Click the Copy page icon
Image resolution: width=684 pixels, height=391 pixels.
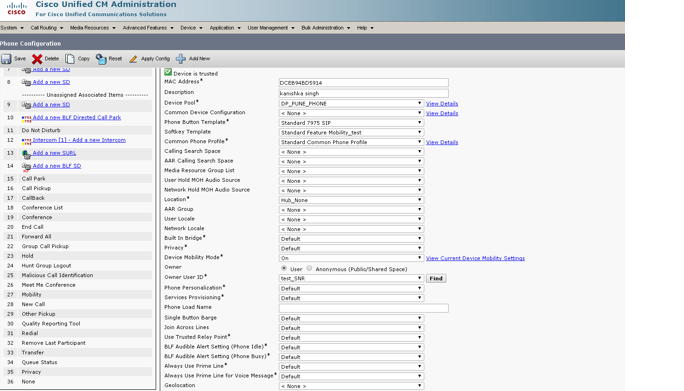tap(70, 58)
